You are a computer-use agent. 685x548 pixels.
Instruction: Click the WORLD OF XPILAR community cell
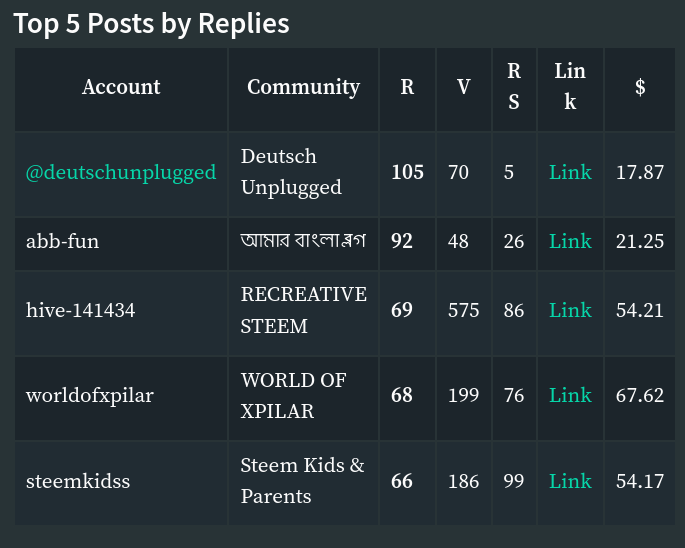[294, 395]
